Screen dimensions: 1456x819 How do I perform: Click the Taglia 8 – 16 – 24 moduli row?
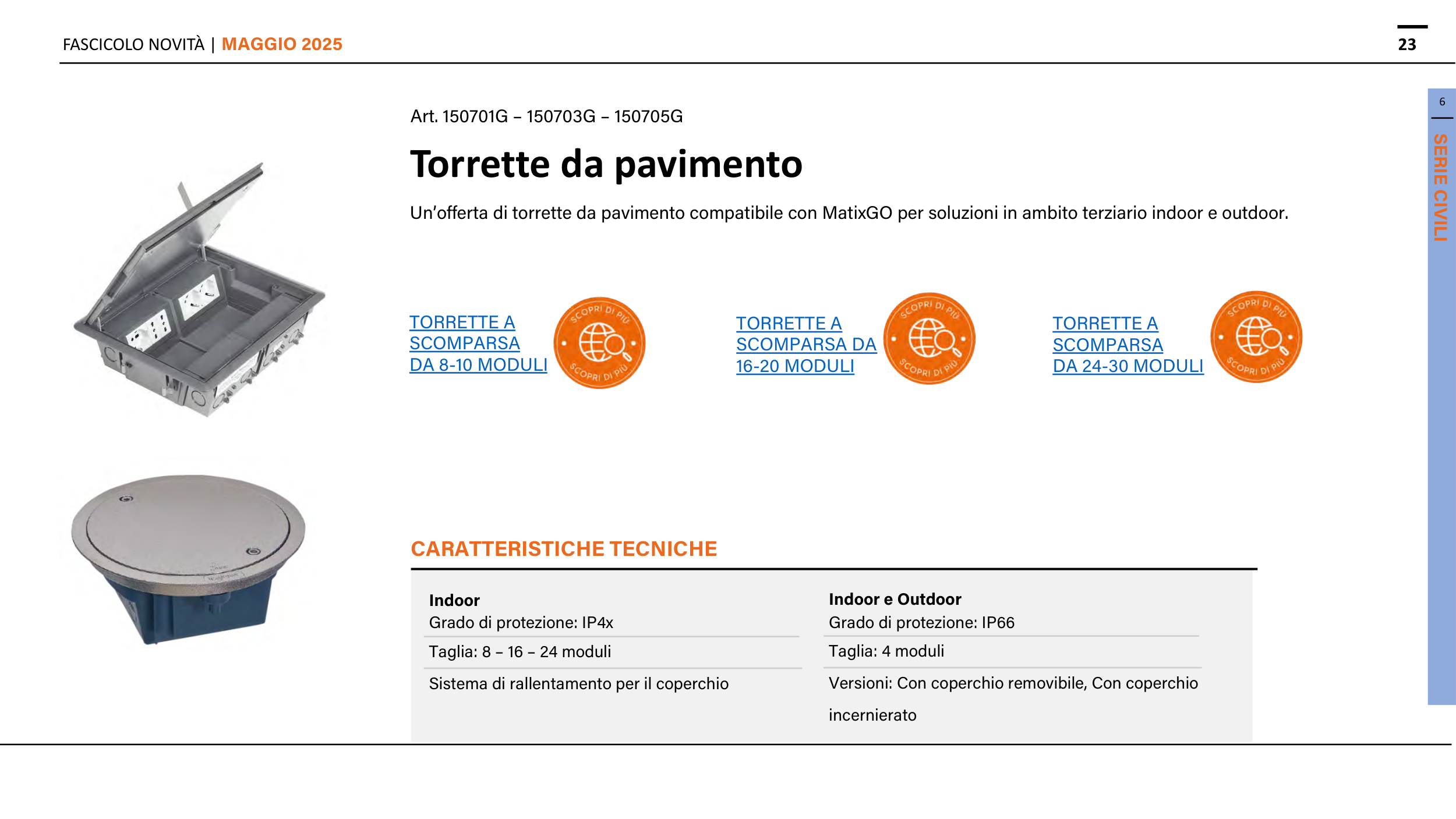520,651
